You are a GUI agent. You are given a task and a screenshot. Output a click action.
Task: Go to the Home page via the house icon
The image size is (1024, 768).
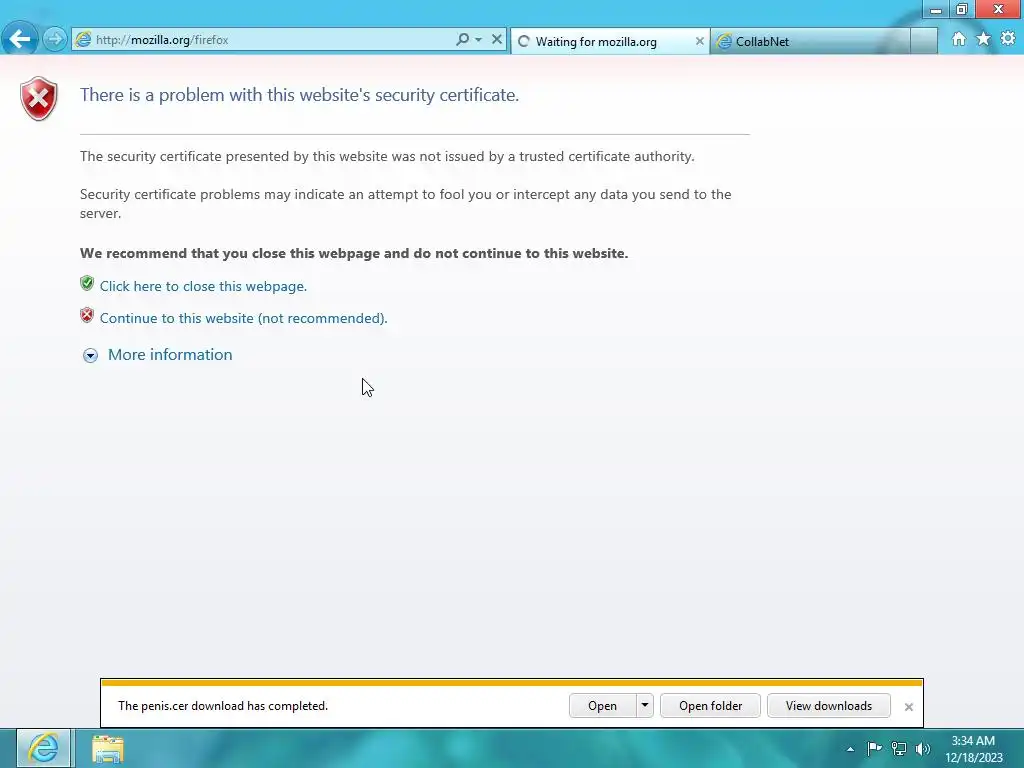tap(959, 39)
